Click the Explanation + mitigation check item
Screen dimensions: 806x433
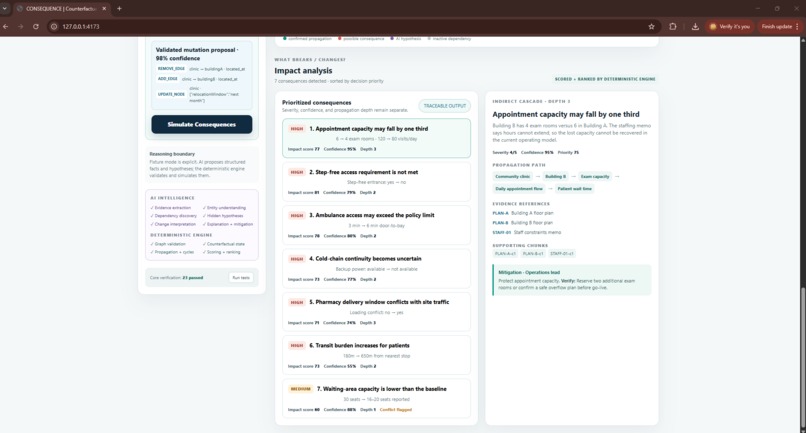228,224
